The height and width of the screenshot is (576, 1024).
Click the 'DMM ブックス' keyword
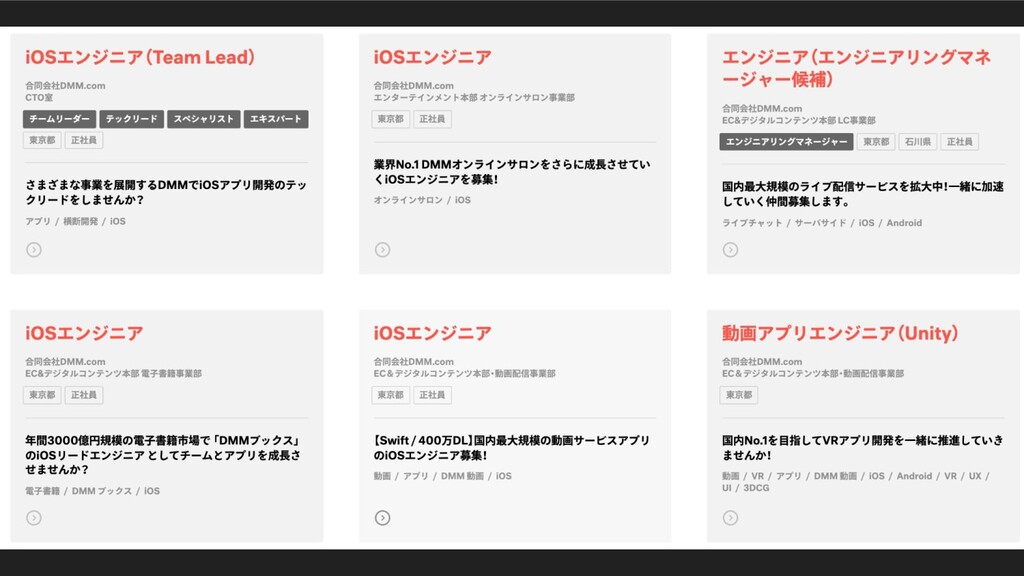(102, 490)
